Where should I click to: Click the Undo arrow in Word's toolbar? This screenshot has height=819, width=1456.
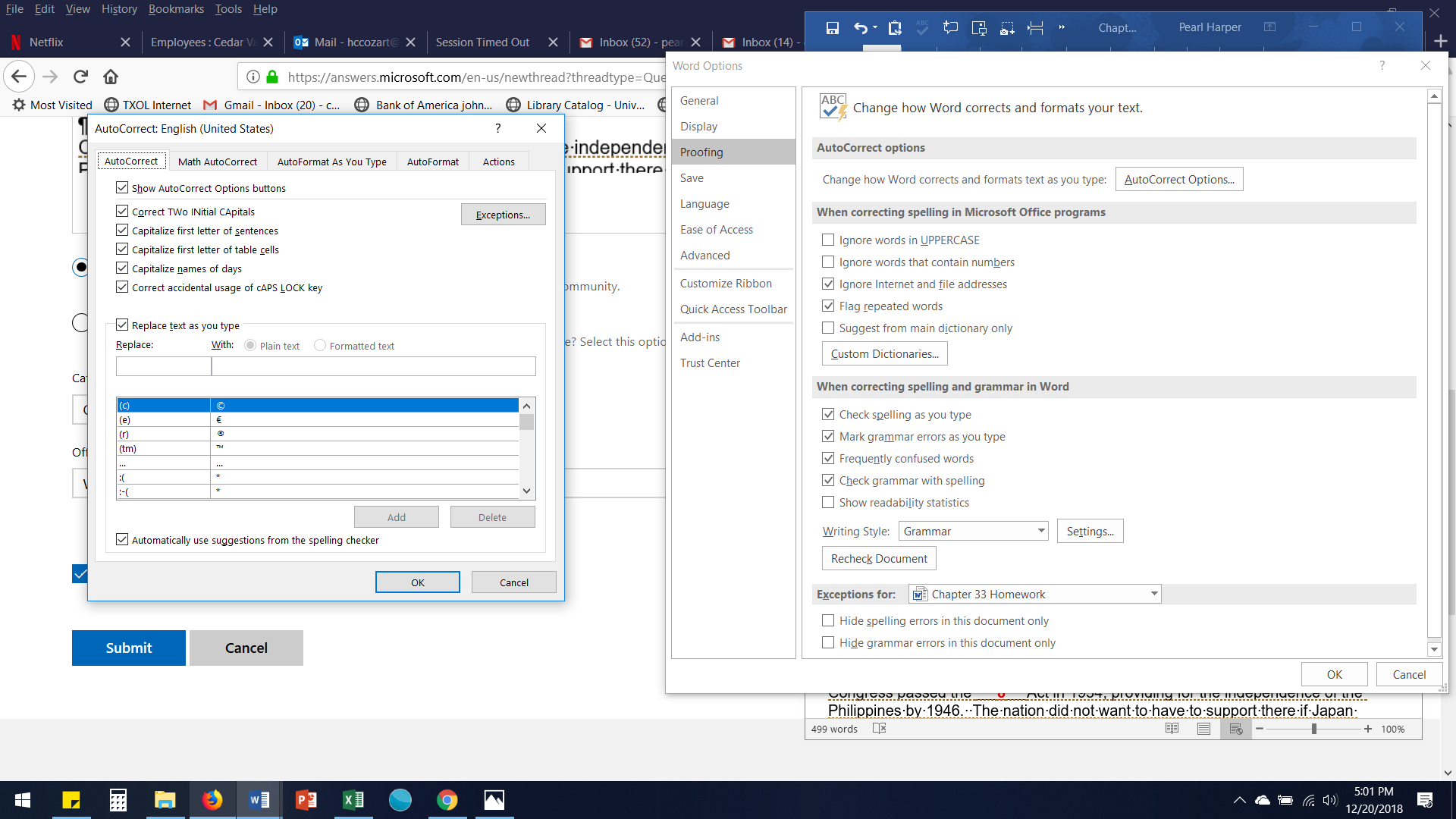pyautogui.click(x=860, y=28)
